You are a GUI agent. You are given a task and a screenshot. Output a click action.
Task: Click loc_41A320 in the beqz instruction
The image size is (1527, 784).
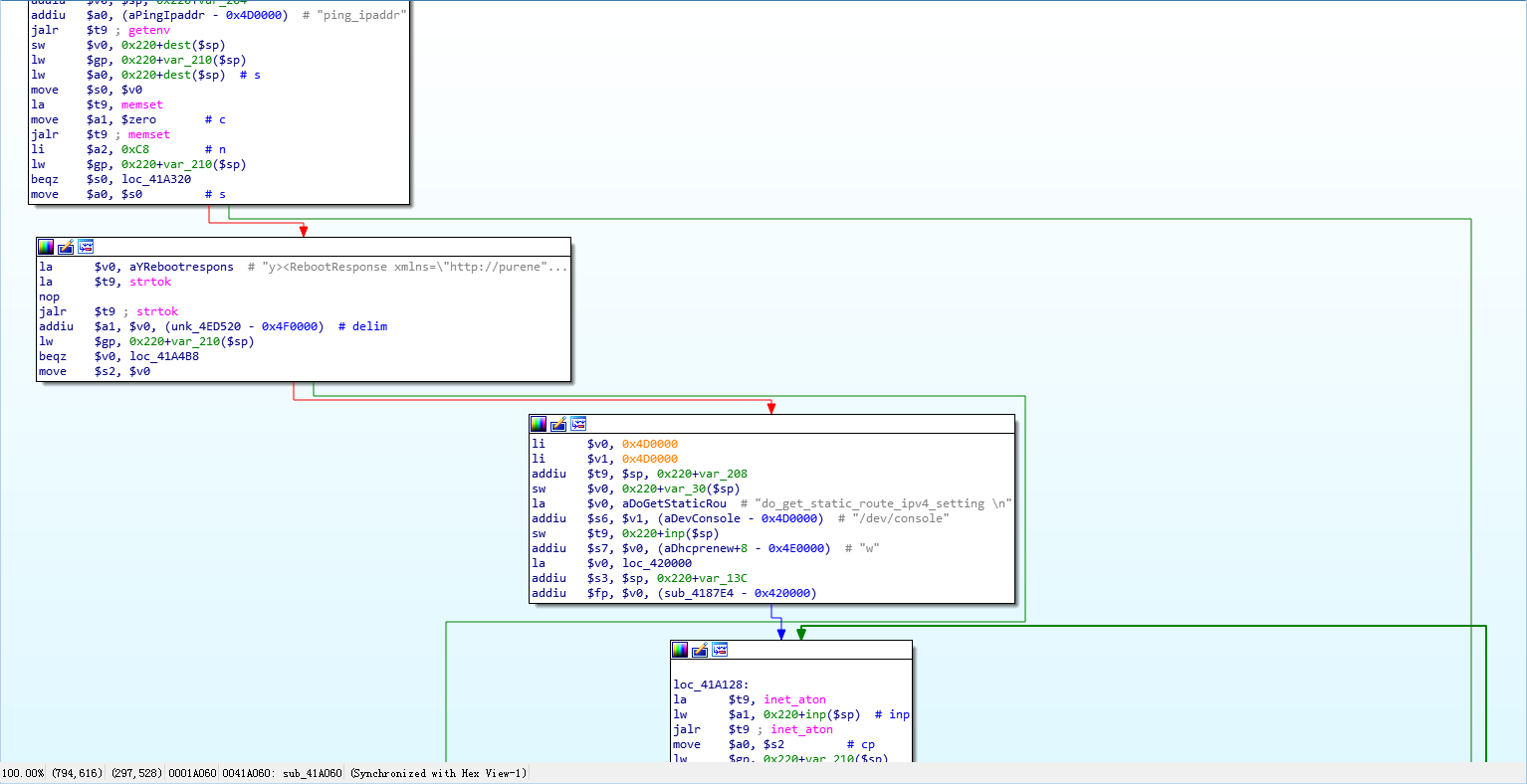(x=156, y=179)
